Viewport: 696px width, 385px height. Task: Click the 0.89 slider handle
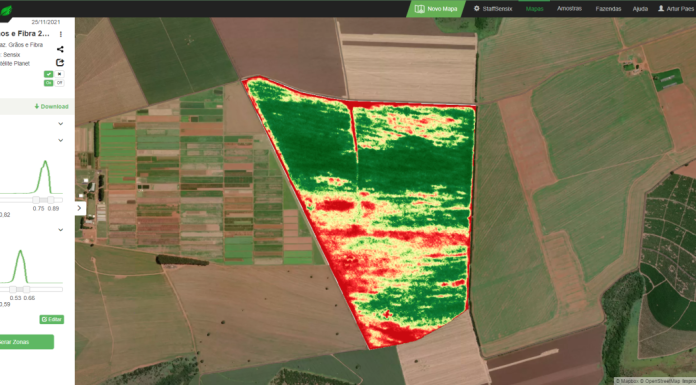coord(51,200)
